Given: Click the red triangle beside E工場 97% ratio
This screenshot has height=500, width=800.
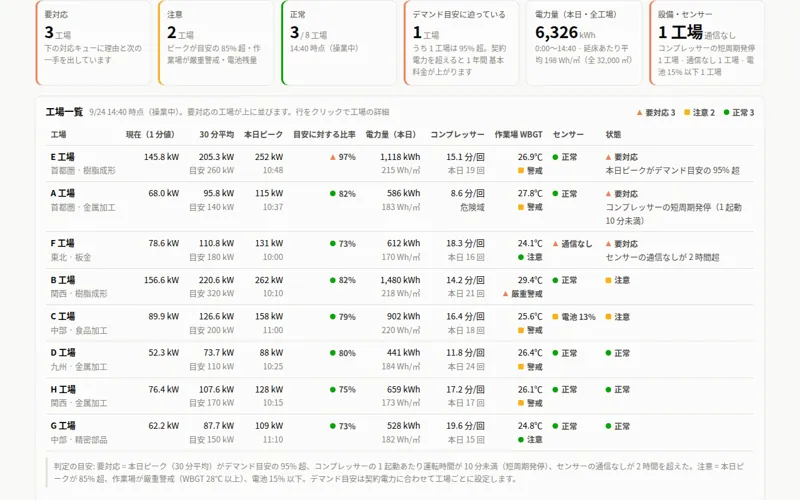Looking at the screenshot, I should (333, 157).
